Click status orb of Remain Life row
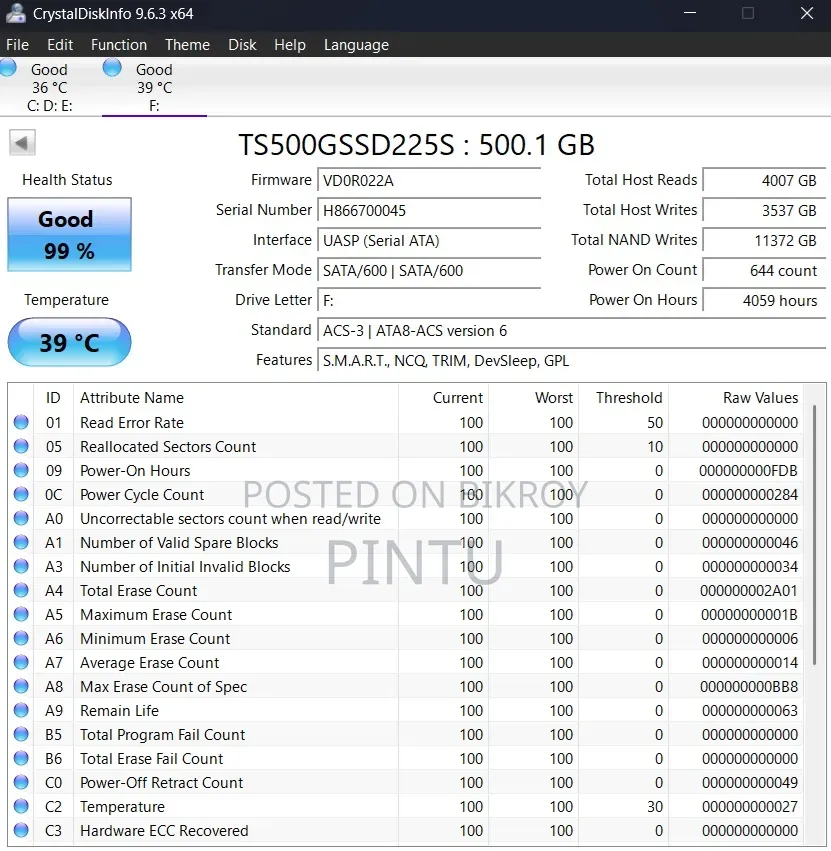The width and height of the screenshot is (831, 851). tap(21, 710)
